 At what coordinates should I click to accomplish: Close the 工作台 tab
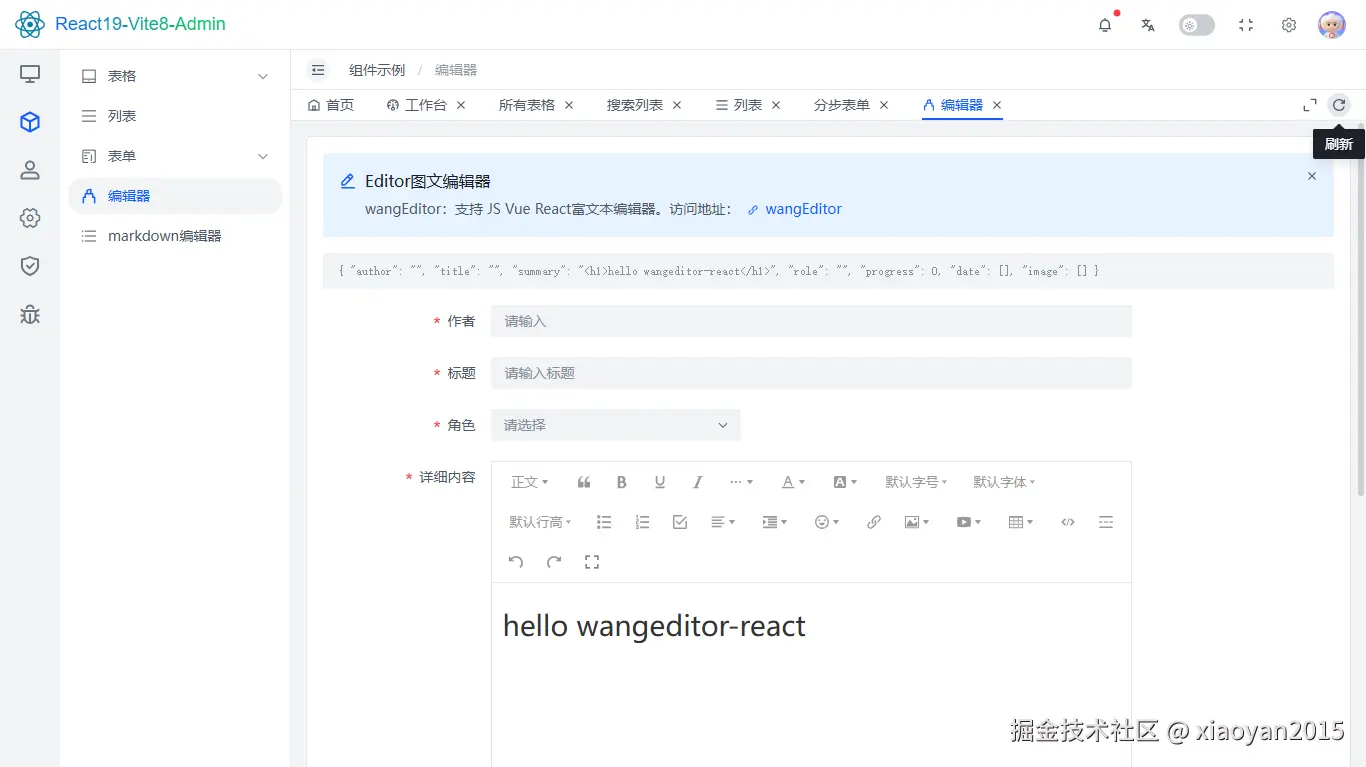click(461, 105)
